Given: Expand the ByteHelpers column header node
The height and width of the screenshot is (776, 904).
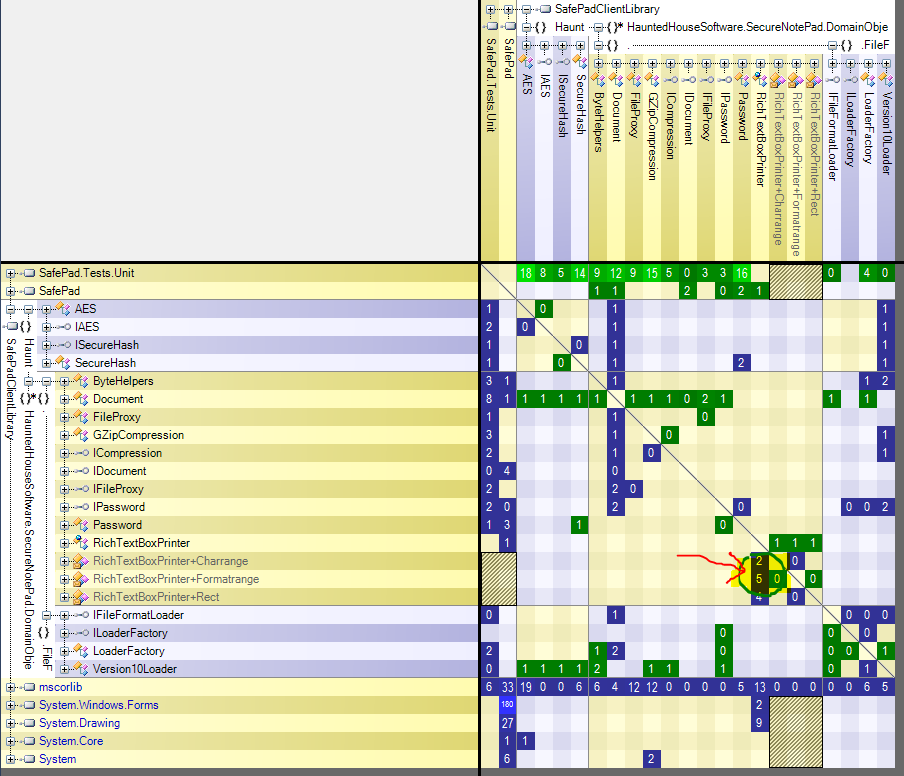Looking at the screenshot, I should click(x=597, y=62).
